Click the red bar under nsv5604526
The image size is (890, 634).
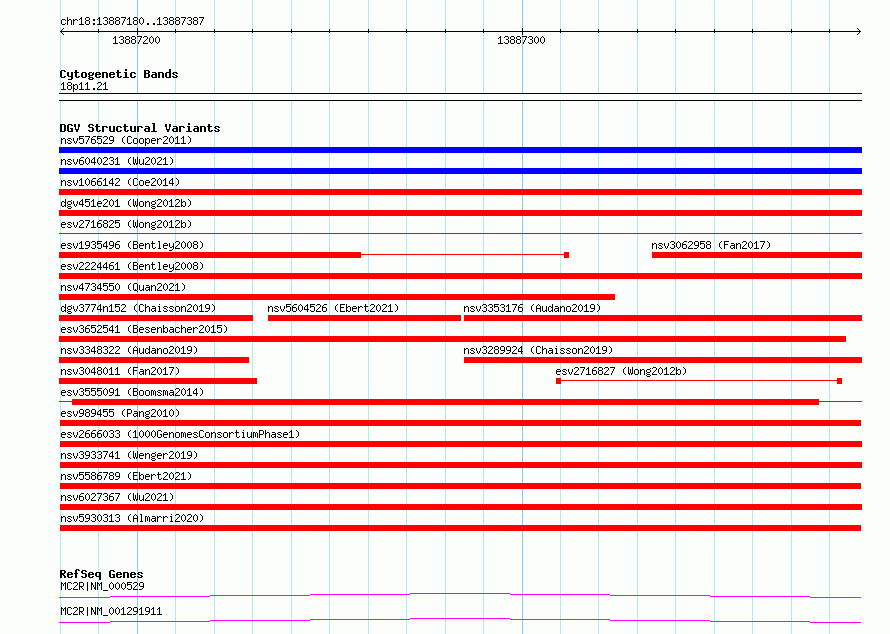(x=364, y=318)
